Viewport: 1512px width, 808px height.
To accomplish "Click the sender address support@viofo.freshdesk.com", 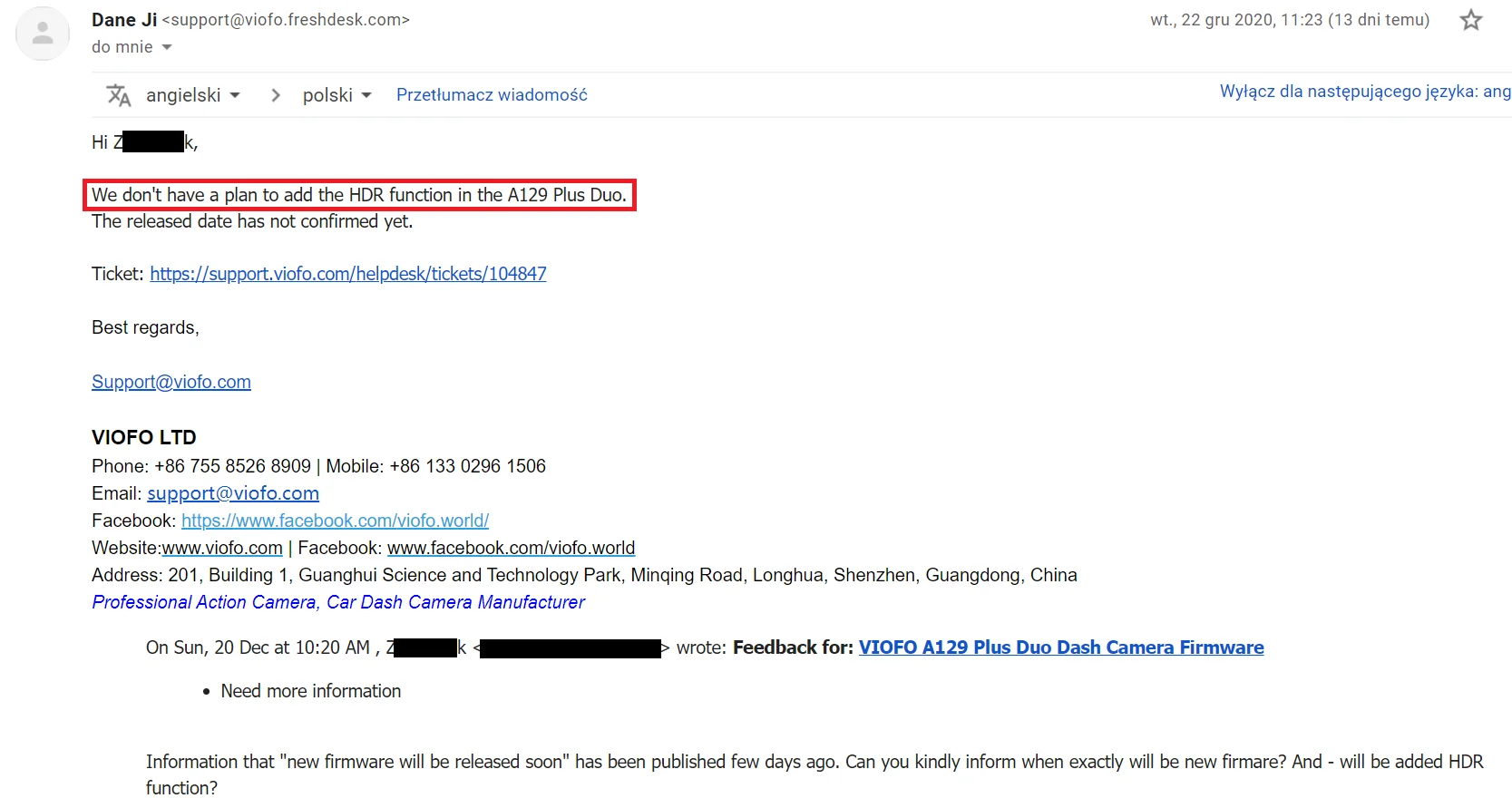I will point(286,20).
